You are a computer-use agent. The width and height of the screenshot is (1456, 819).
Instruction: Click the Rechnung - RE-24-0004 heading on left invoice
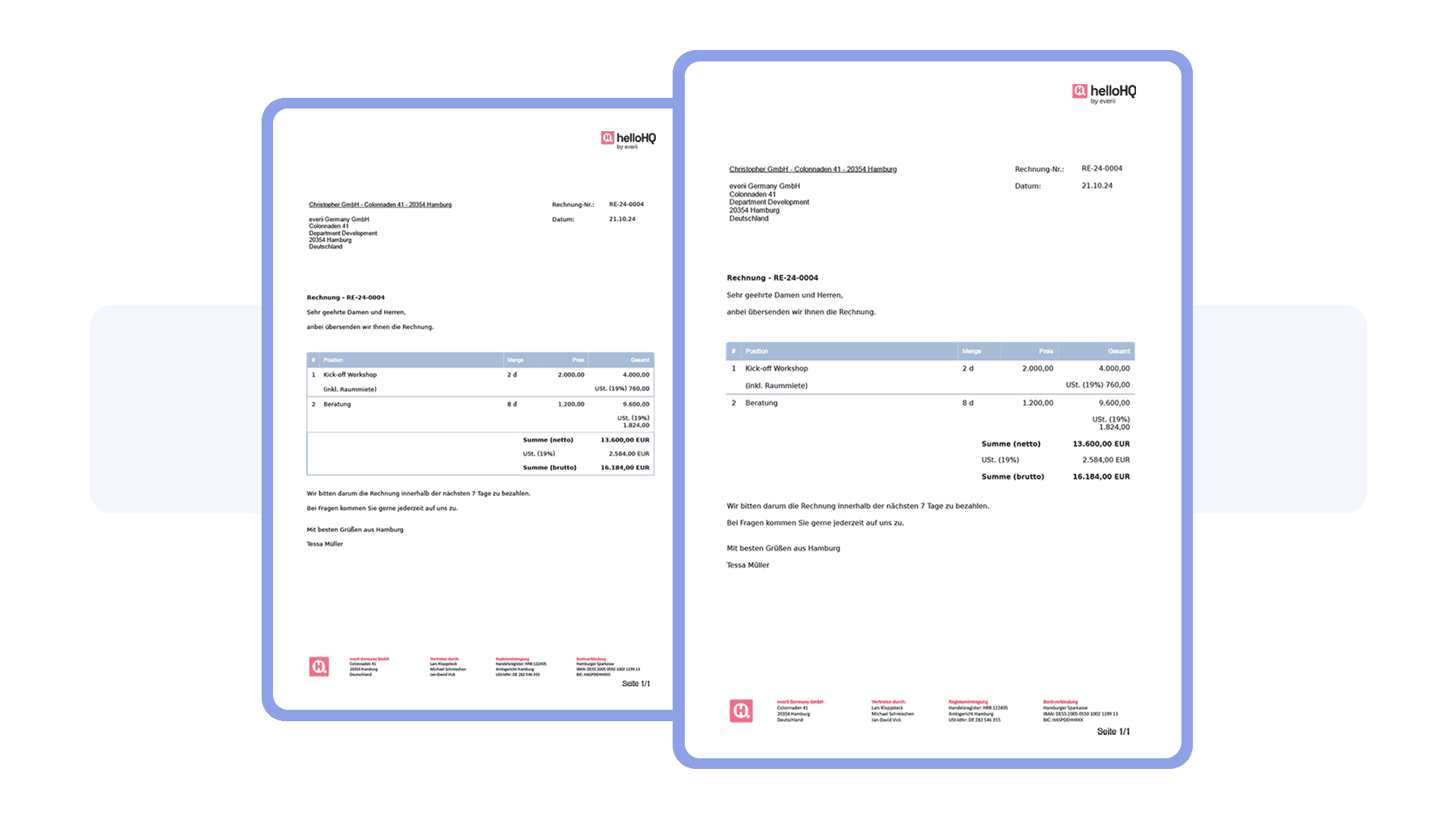(x=345, y=297)
